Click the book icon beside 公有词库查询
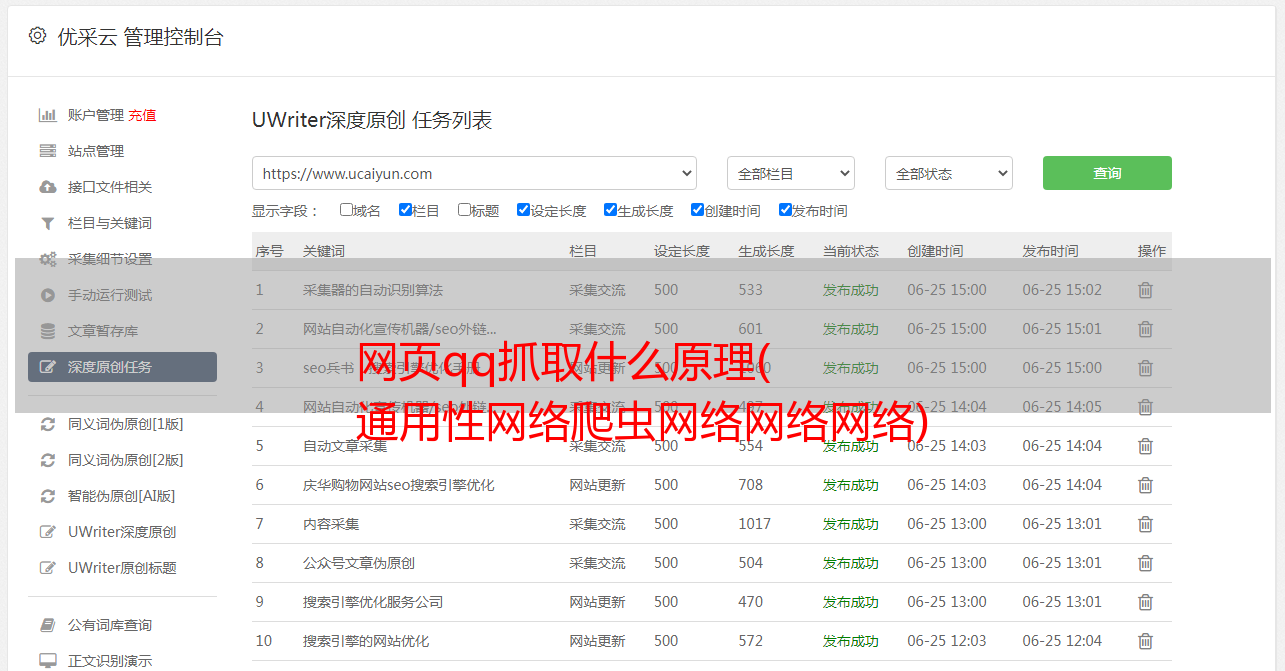The image size is (1285, 671). point(47,625)
